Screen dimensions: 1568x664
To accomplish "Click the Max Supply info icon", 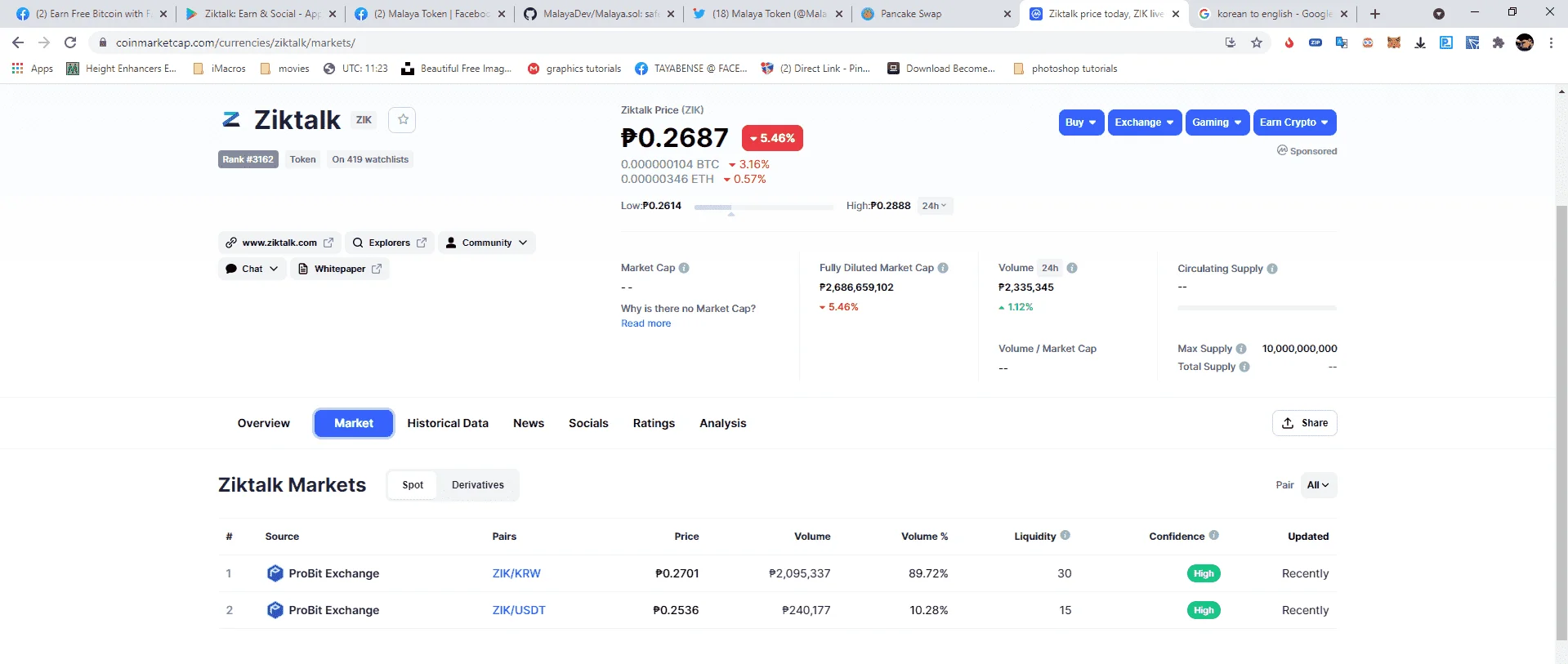I will [1241, 349].
